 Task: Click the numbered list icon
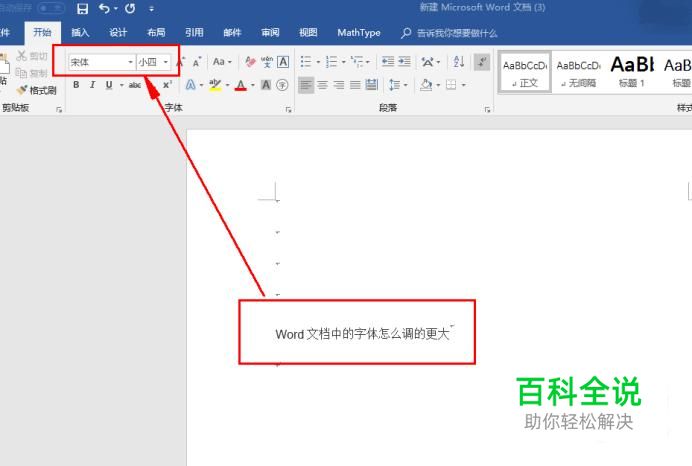[x=331, y=62]
